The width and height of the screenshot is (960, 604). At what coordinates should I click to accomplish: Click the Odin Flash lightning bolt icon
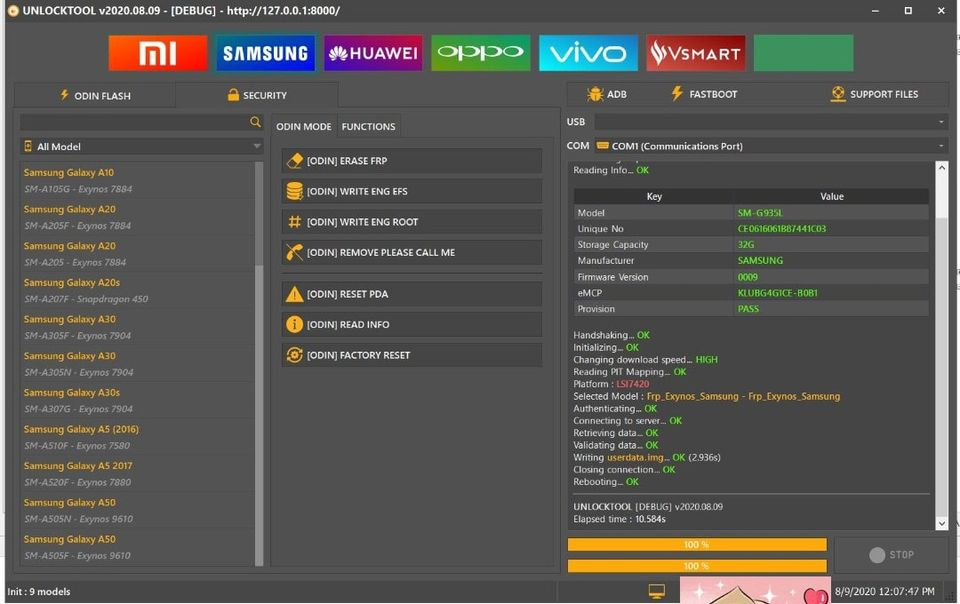point(64,95)
